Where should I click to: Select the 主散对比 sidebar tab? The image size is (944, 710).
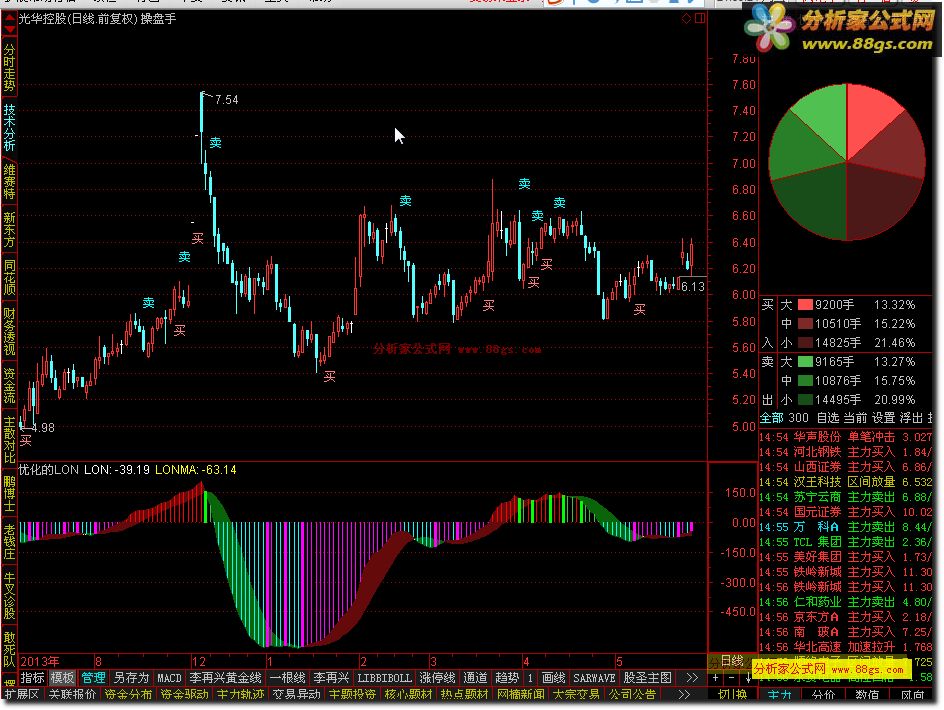pyautogui.click(x=9, y=440)
